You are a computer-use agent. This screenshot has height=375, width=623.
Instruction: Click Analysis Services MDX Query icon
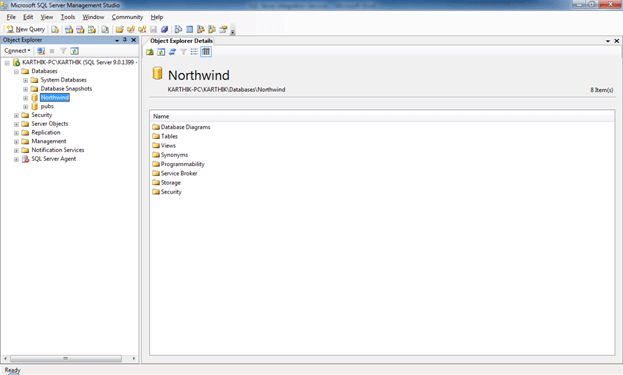[69, 29]
